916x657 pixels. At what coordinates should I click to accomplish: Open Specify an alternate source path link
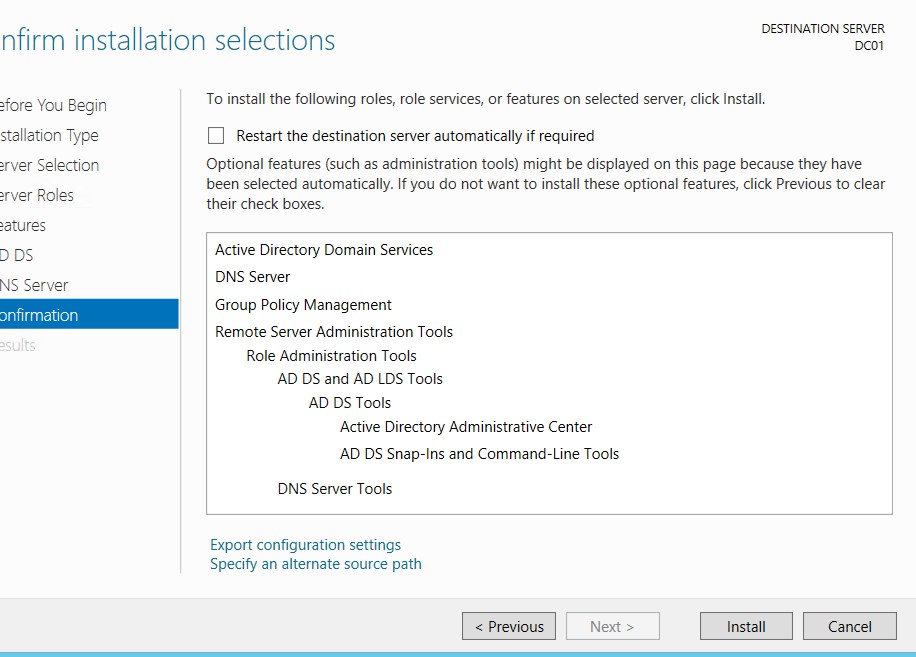pos(315,564)
